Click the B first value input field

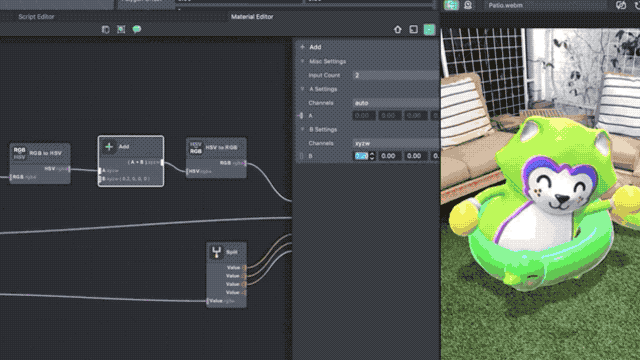pyautogui.click(x=361, y=156)
